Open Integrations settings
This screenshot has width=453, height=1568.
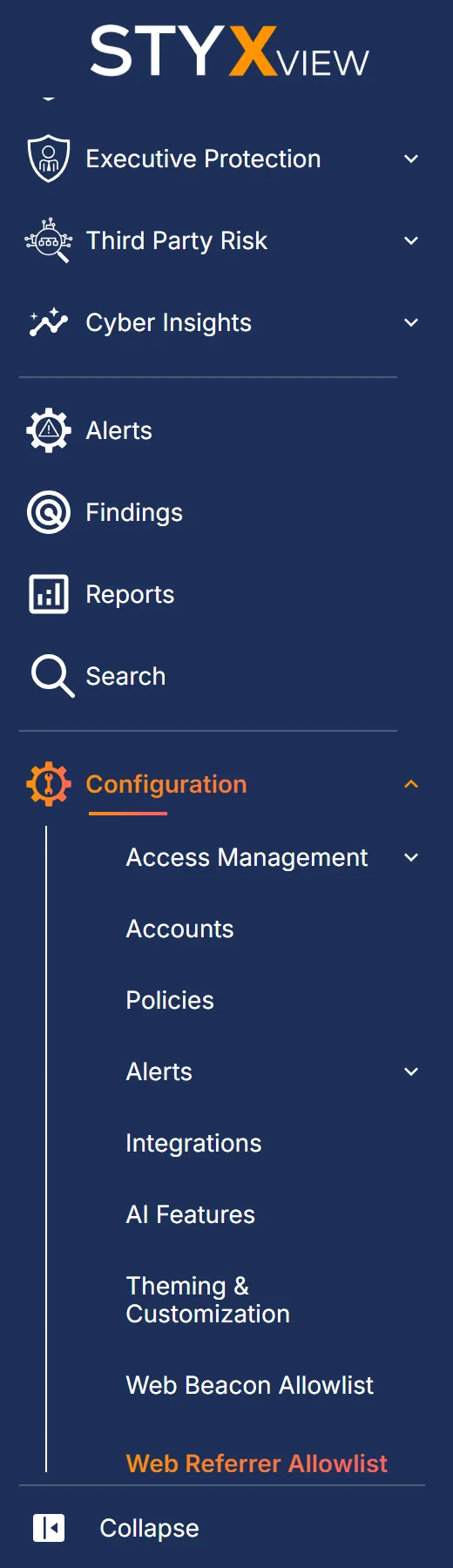click(193, 1143)
